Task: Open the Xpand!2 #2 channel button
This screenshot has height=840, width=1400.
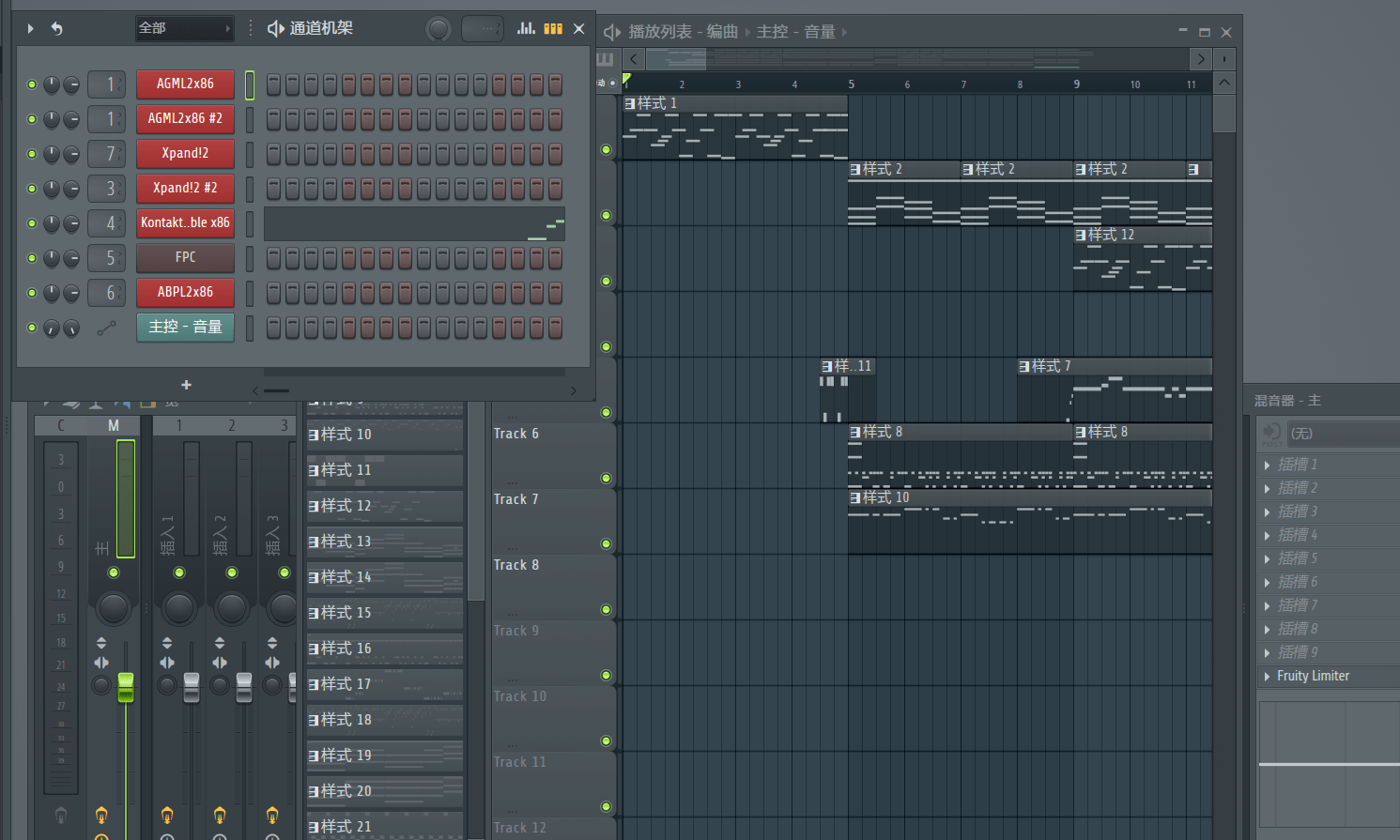Action: pos(185,189)
